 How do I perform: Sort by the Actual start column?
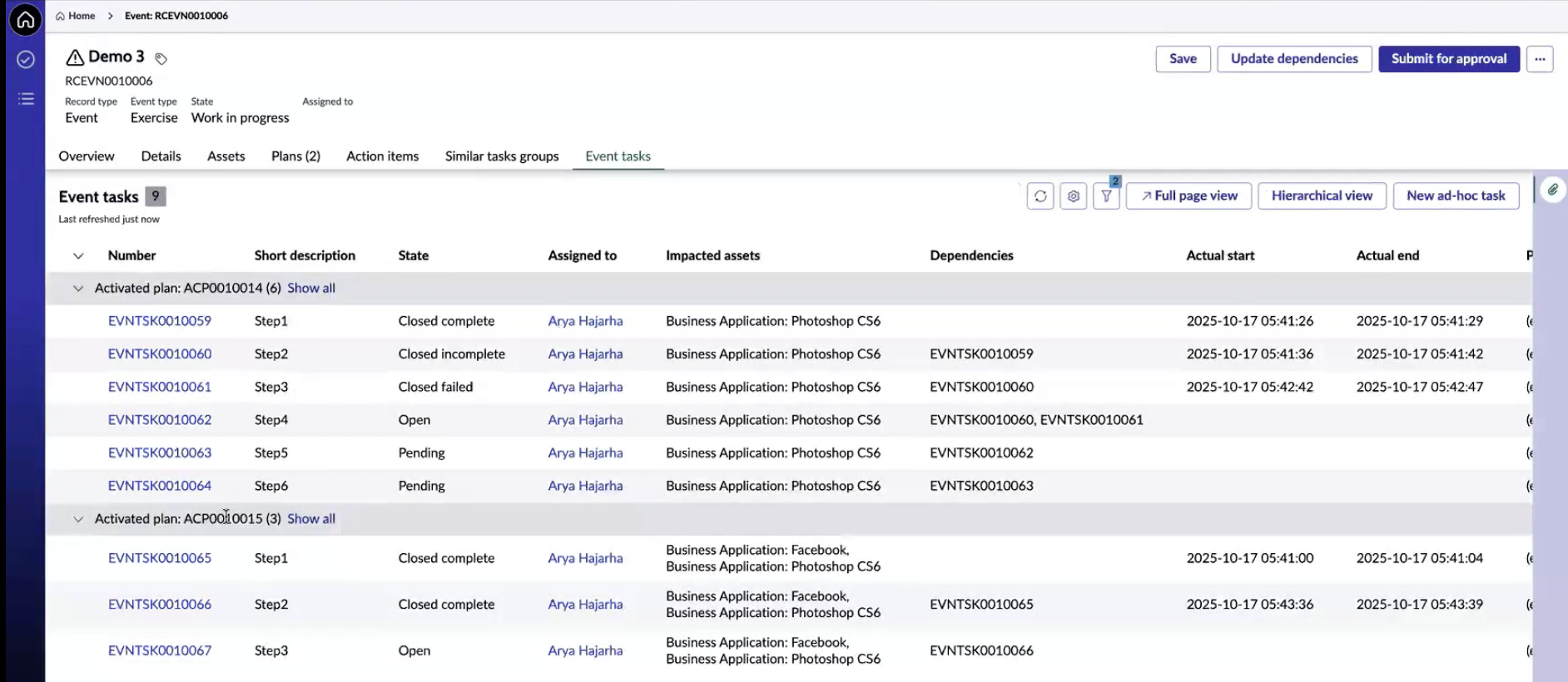(x=1220, y=256)
